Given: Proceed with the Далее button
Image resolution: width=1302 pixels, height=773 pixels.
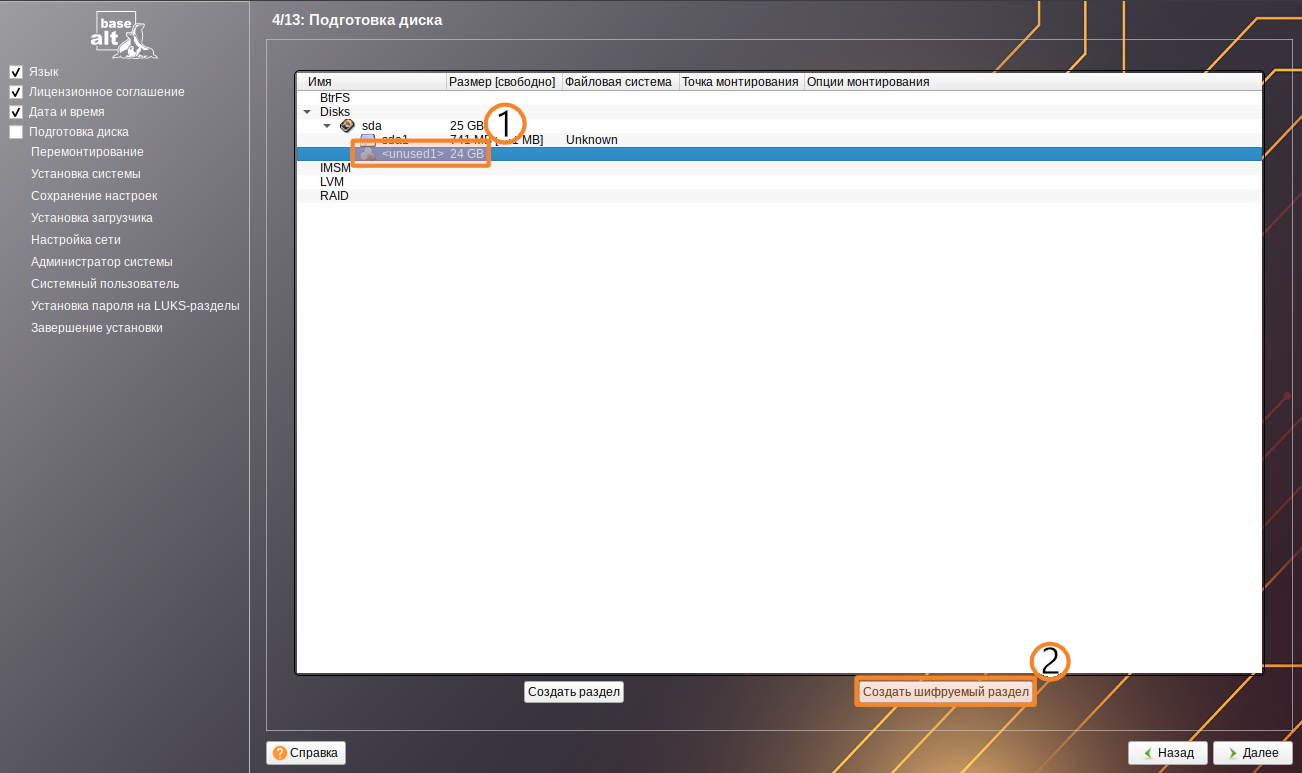Looking at the screenshot, I should [x=1252, y=752].
